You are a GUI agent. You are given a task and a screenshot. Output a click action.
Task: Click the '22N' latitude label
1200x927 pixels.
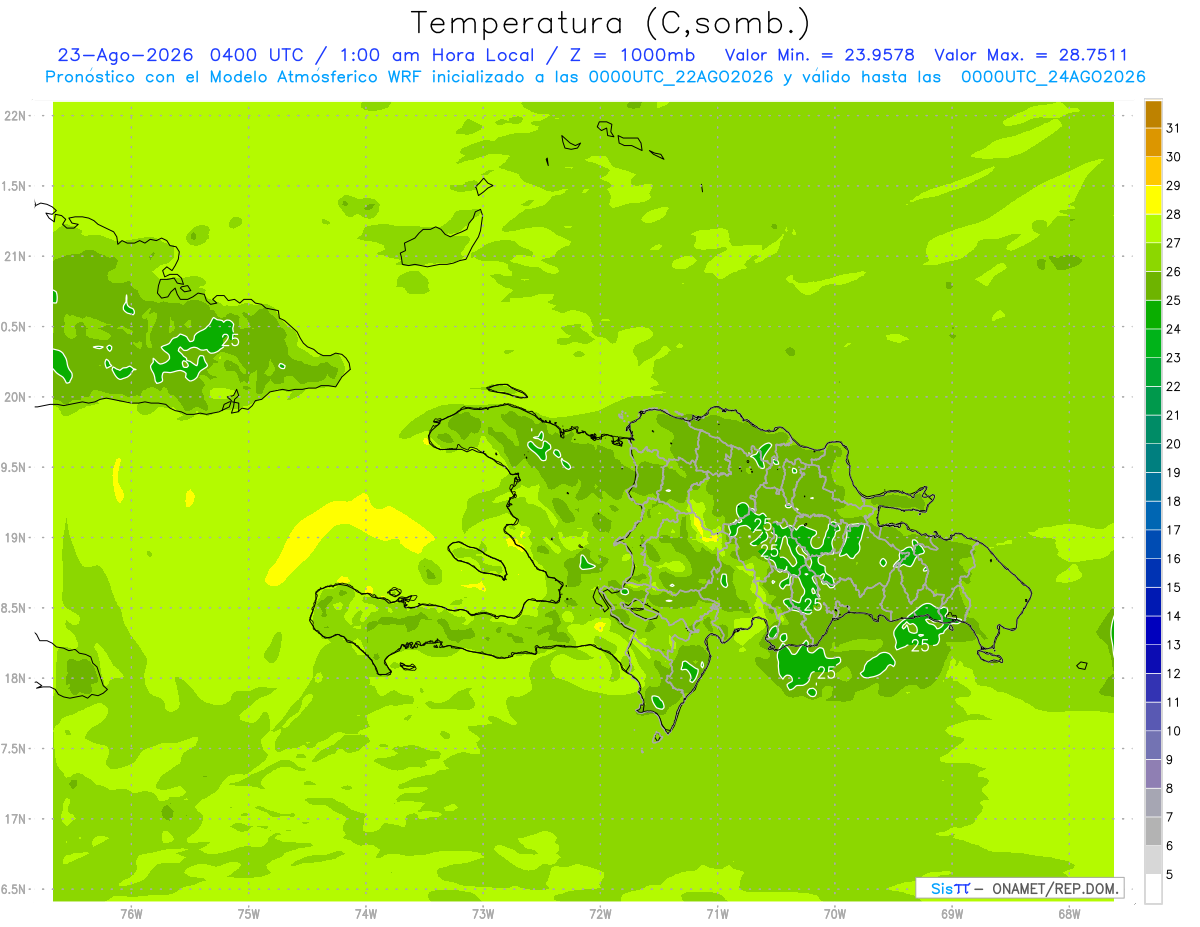coord(17,115)
